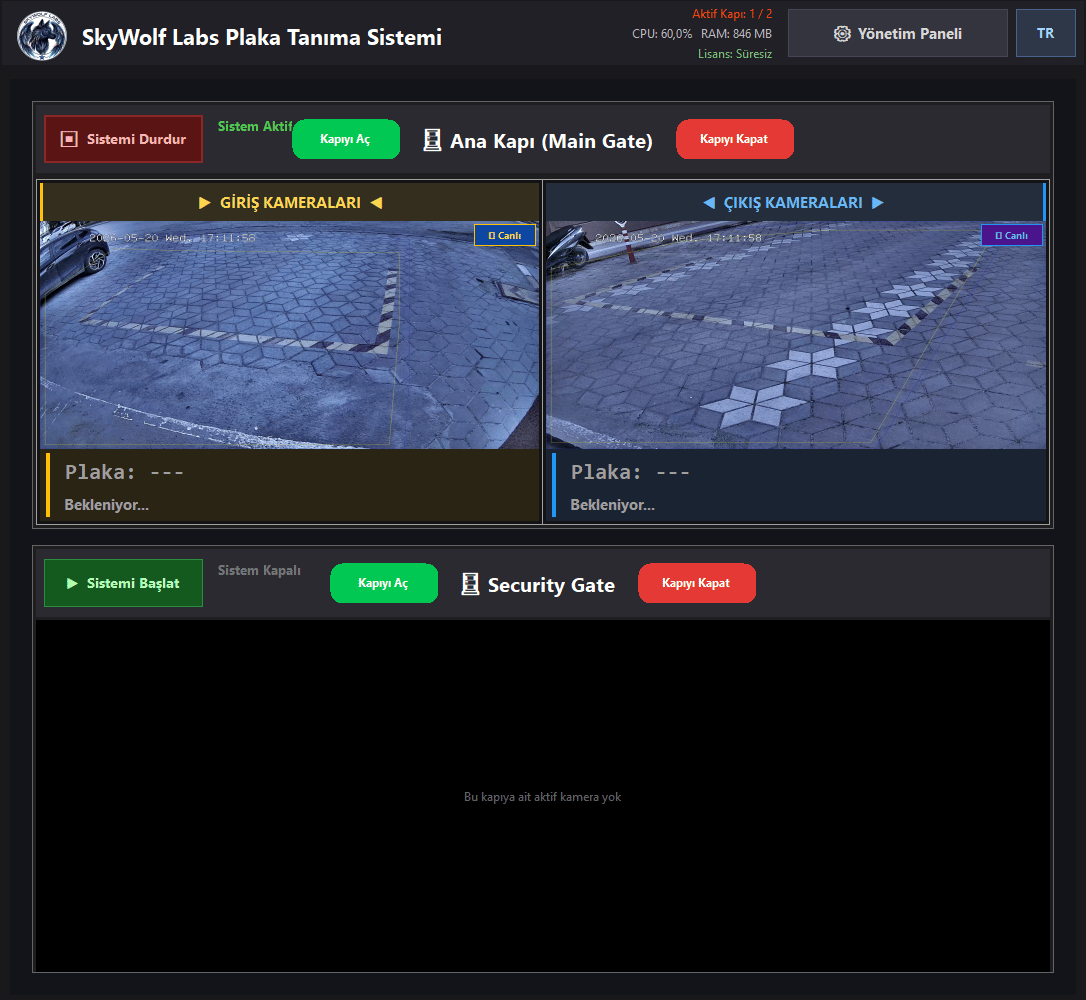1086x1000 pixels.
Task: Click Sistem Aktif status label
Action: pyautogui.click(x=255, y=126)
